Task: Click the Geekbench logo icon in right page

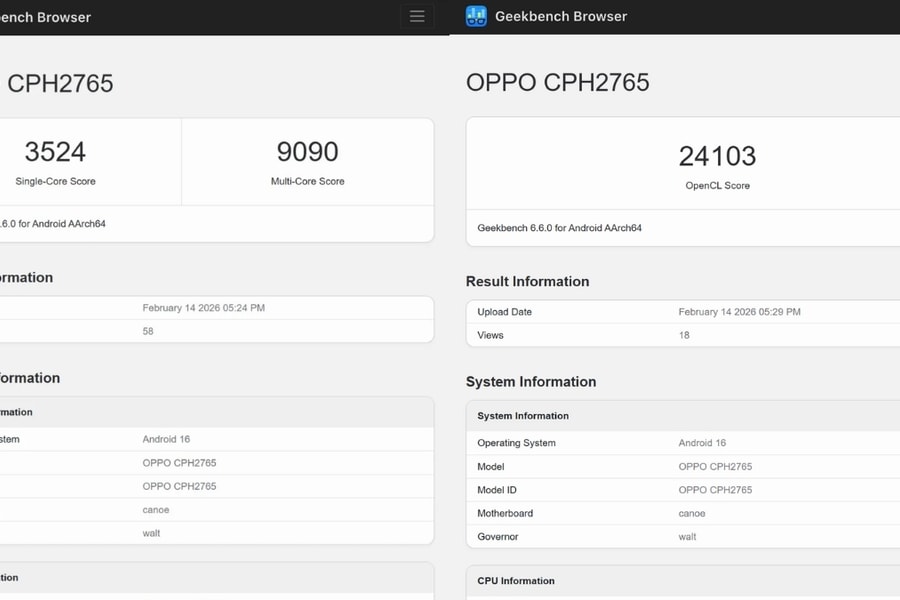Action: tap(476, 16)
